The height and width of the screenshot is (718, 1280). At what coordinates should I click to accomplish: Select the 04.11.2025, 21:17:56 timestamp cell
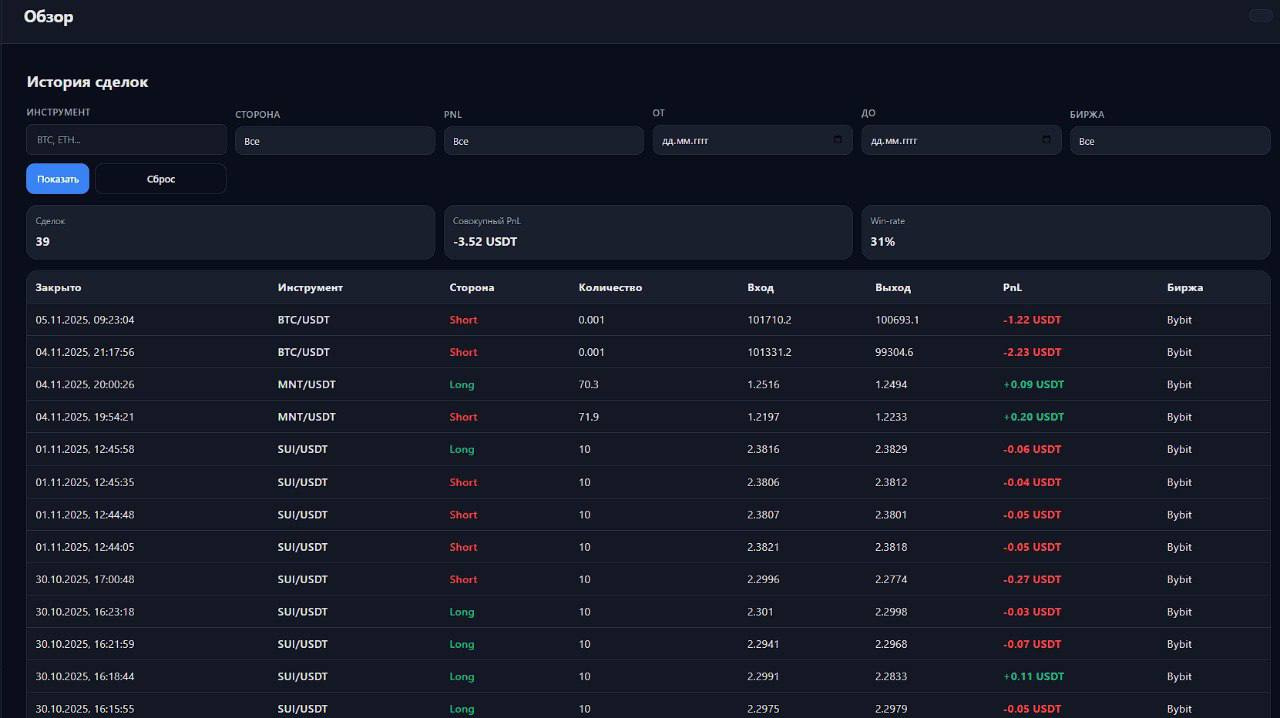click(85, 352)
